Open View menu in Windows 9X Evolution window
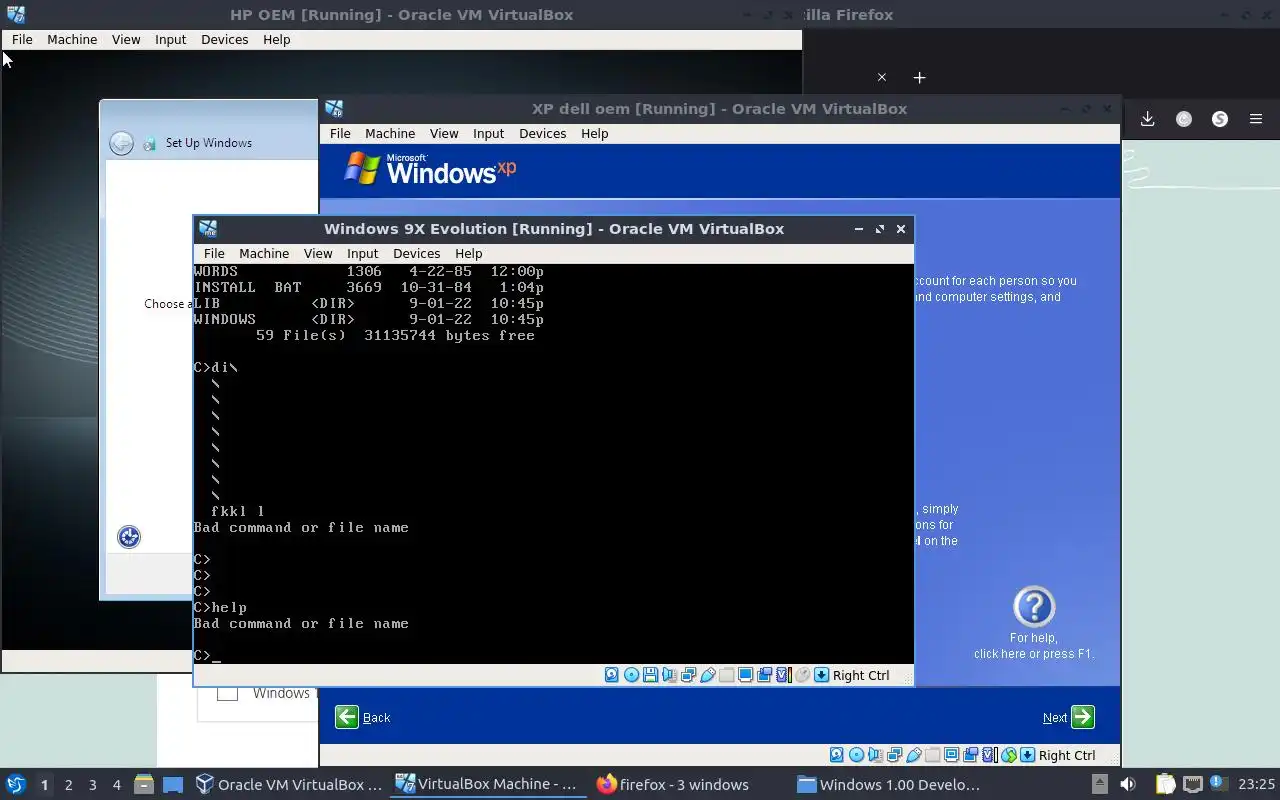1280x800 pixels. pyautogui.click(x=318, y=253)
